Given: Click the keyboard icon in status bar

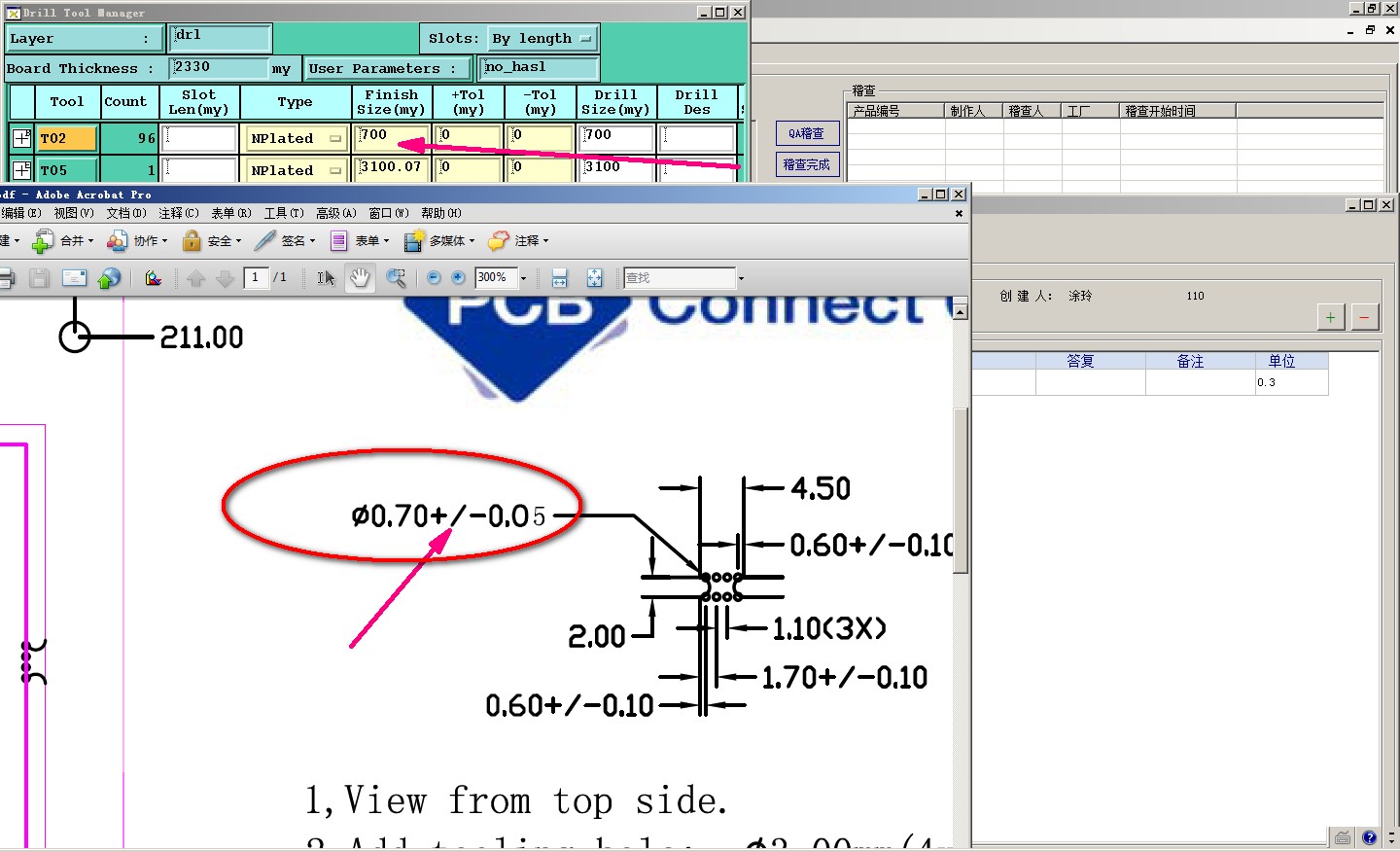Looking at the screenshot, I should [1343, 837].
